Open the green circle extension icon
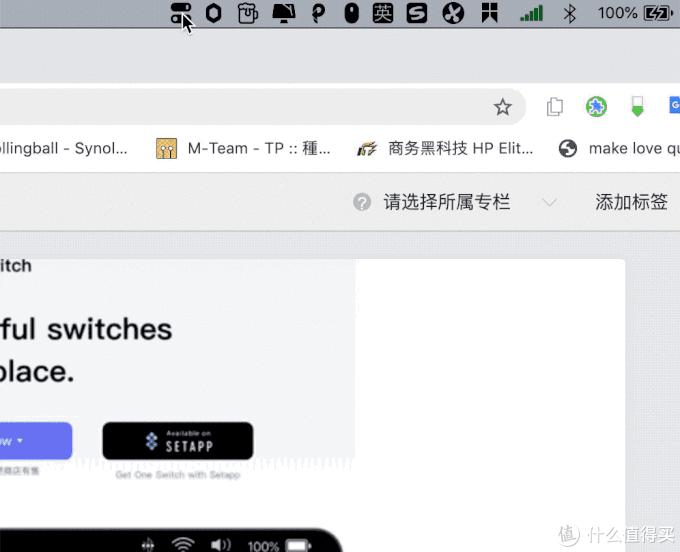The width and height of the screenshot is (680, 552). [x=596, y=107]
